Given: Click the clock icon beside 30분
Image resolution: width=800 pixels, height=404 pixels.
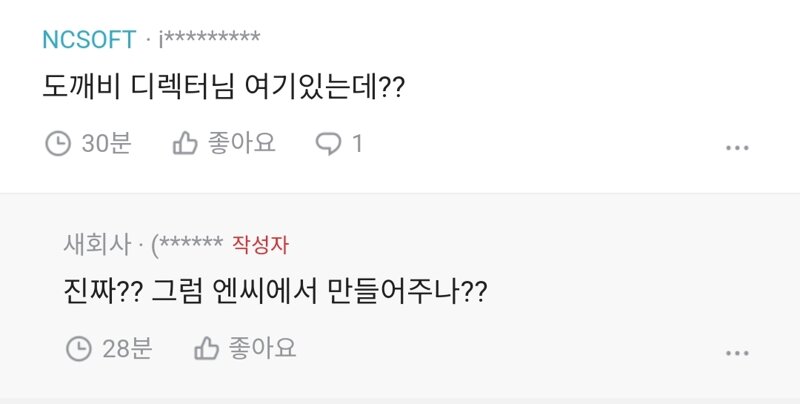Looking at the screenshot, I should pos(58,144).
